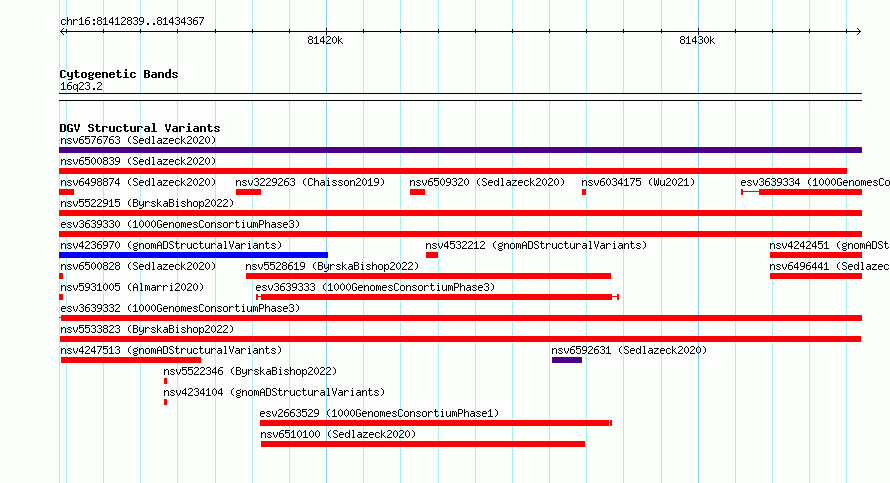This screenshot has width=890, height=483.
Task: Click the esv3639334 variant label
Action: (815, 182)
